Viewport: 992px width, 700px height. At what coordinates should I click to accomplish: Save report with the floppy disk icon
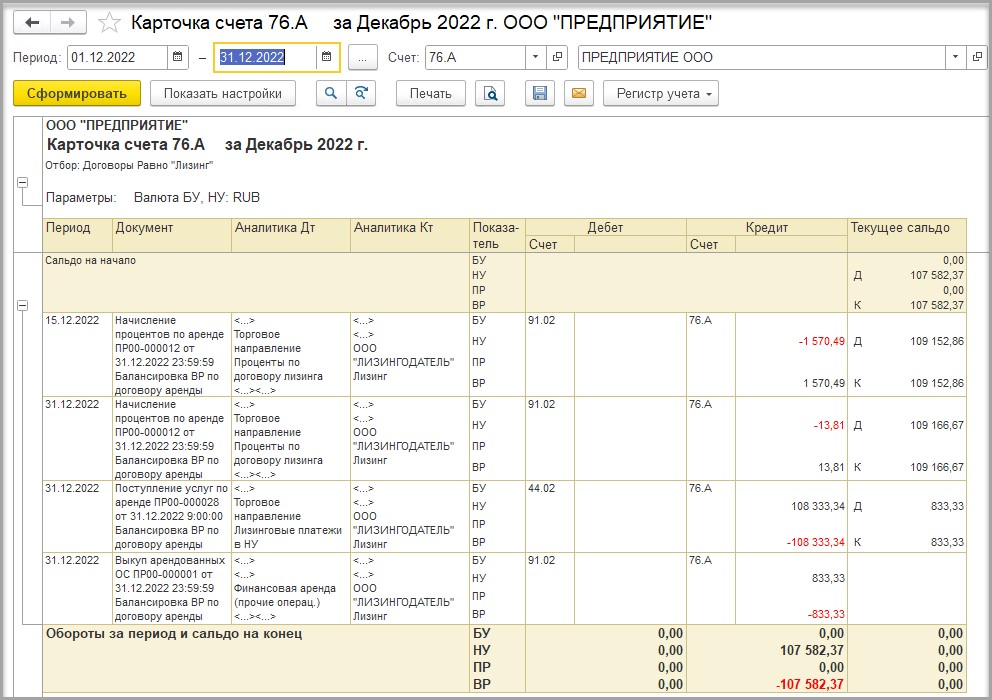(x=540, y=94)
